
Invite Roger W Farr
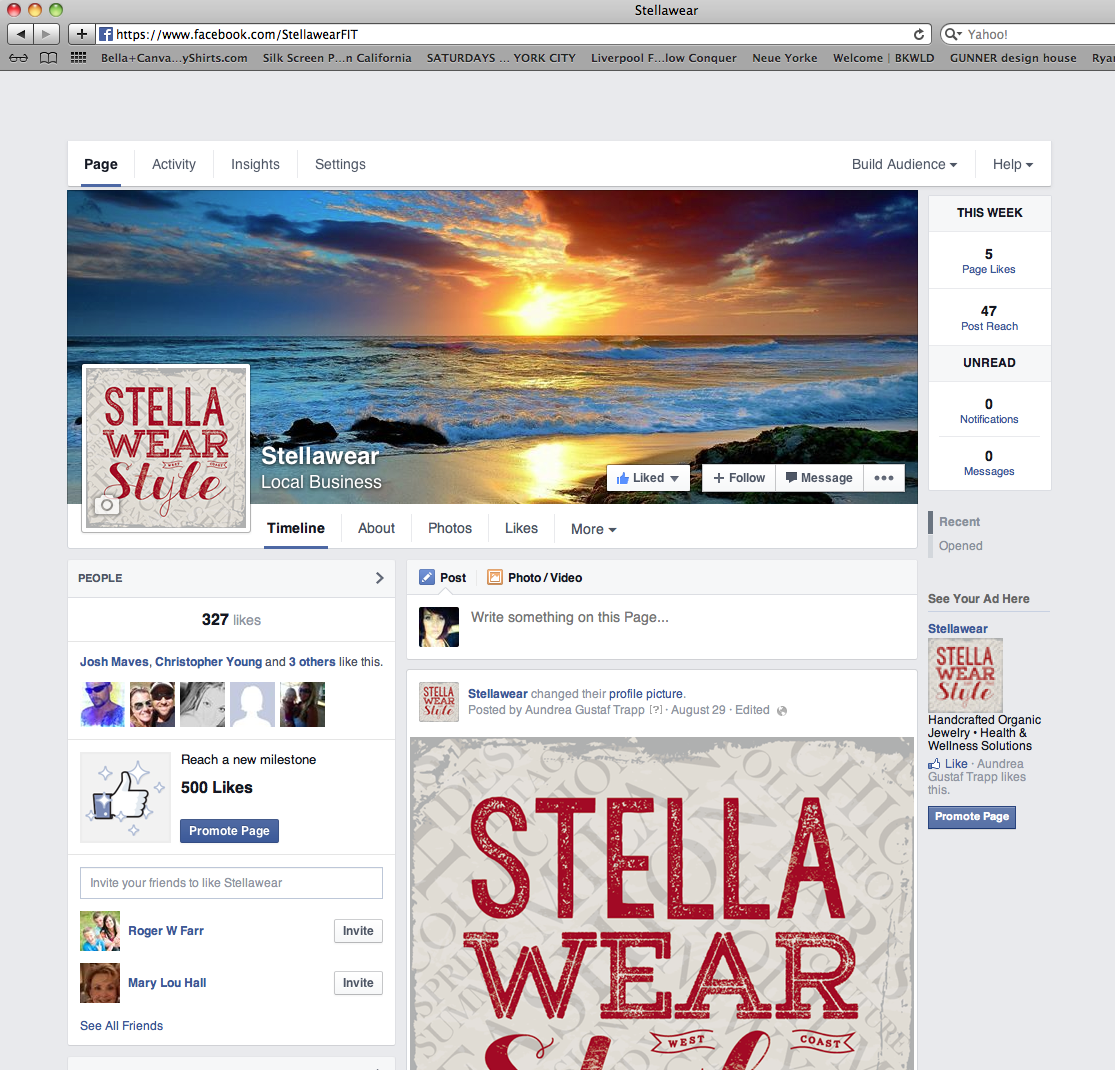[358, 931]
